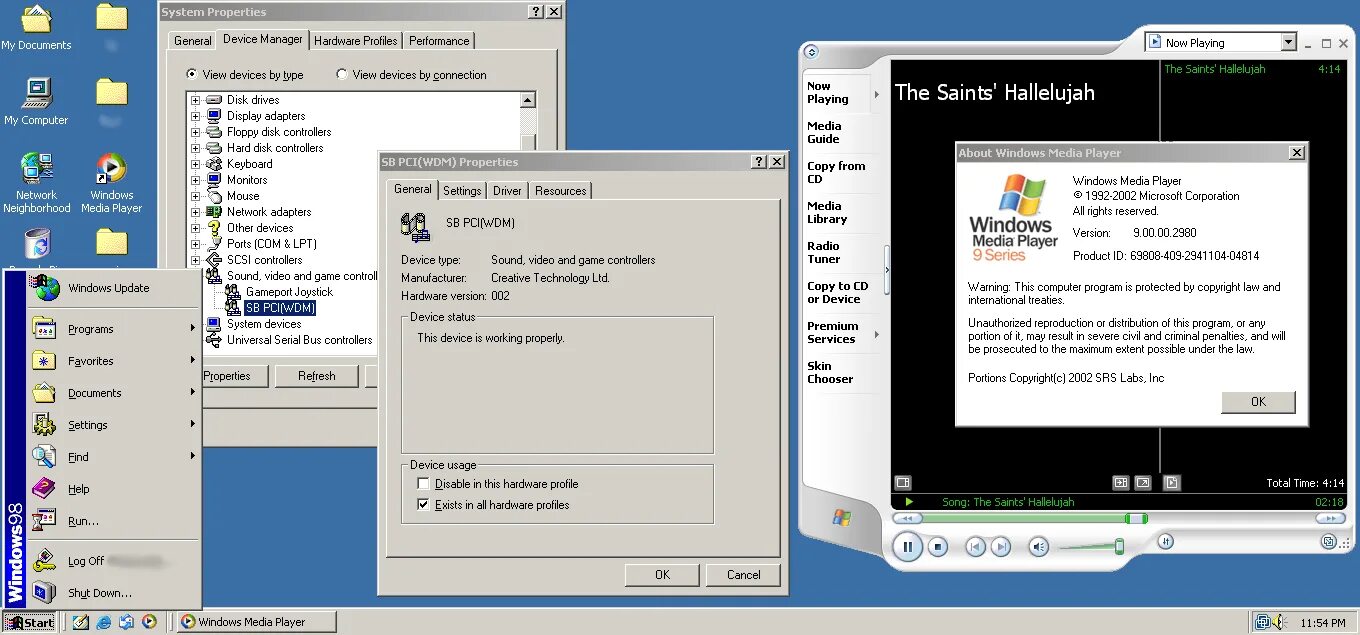Dismiss the About dialog with OK
1360x635 pixels.
click(x=1257, y=402)
